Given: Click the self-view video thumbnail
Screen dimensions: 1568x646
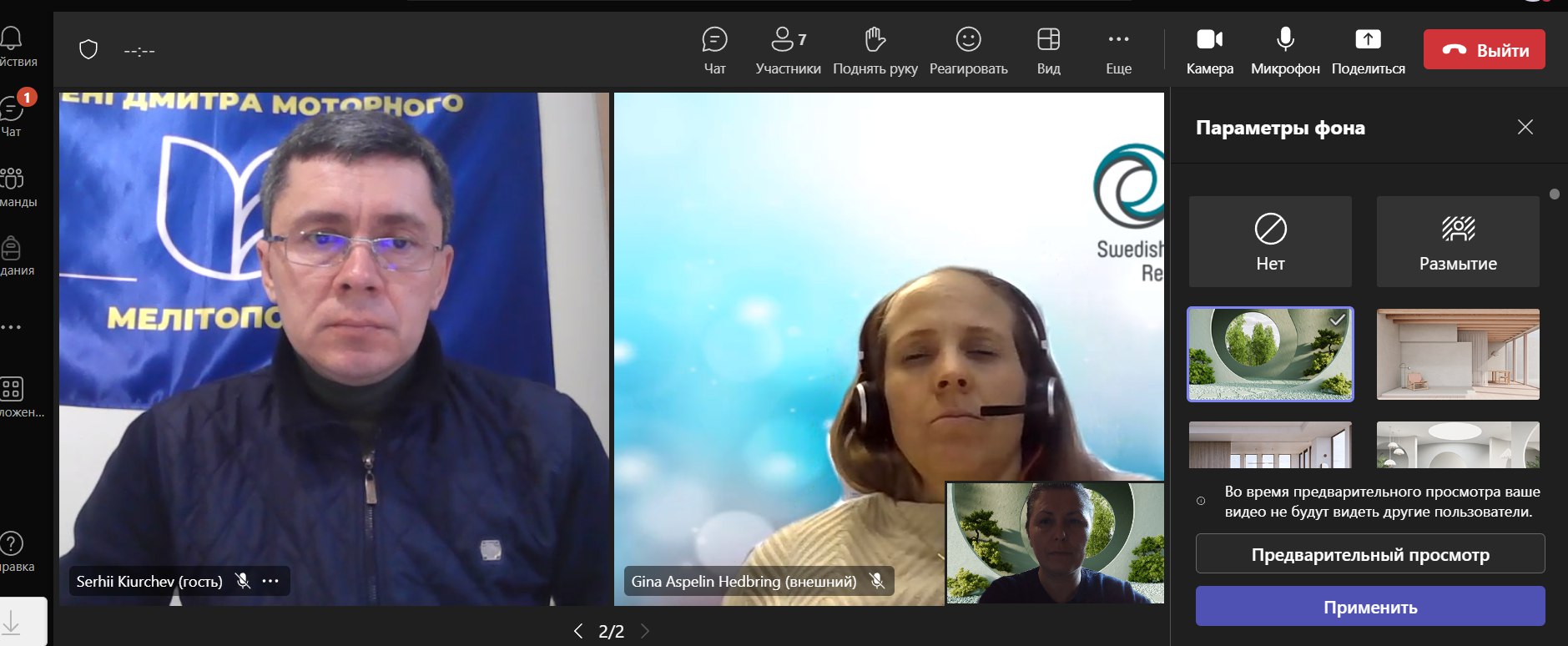Looking at the screenshot, I should (1055, 543).
